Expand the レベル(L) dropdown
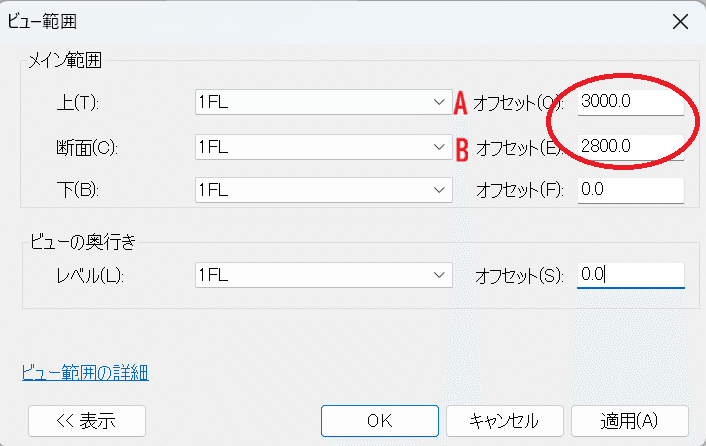The image size is (706, 446). coord(323,274)
